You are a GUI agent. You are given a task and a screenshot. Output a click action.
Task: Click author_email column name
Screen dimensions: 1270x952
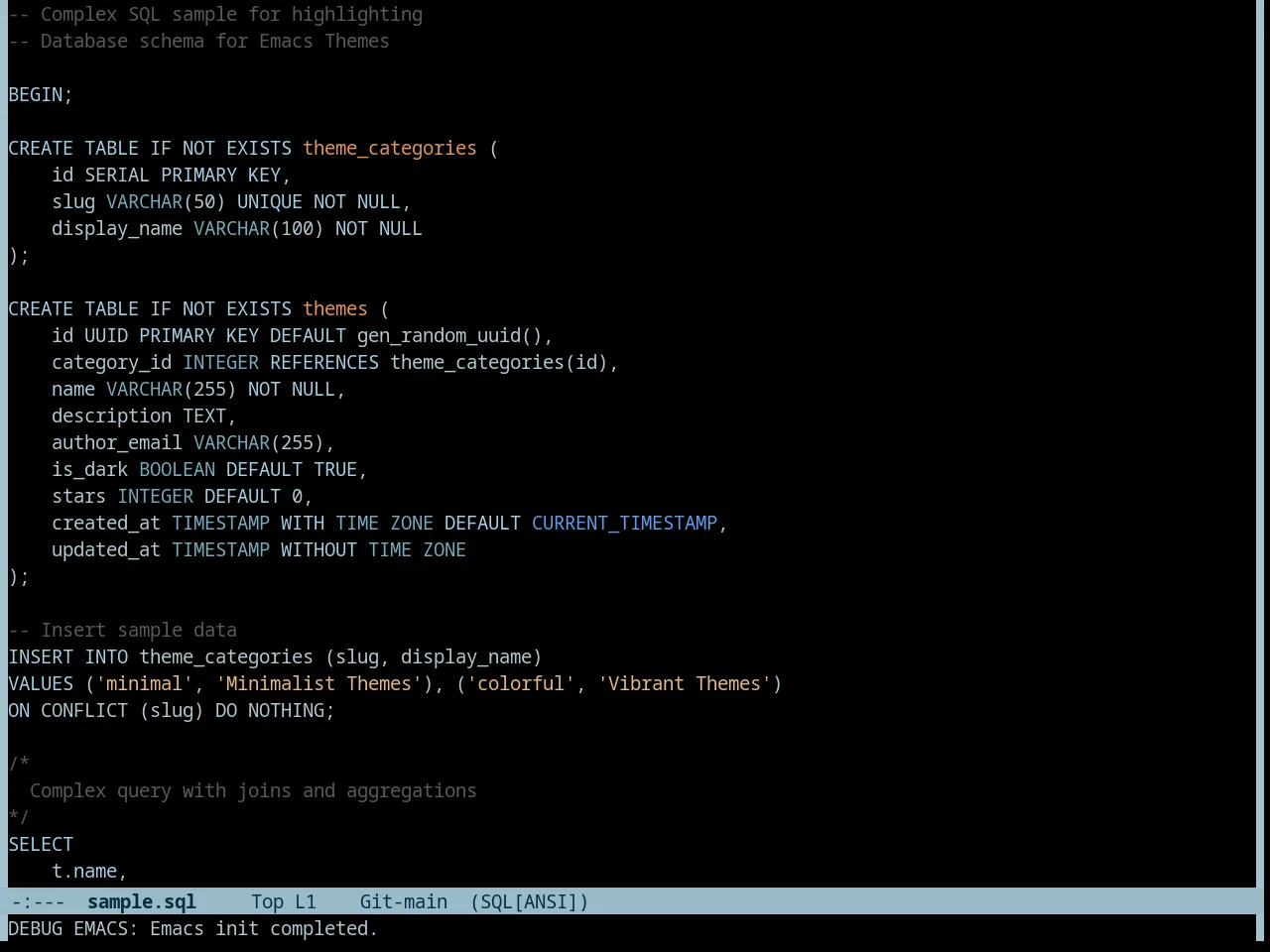tap(117, 442)
